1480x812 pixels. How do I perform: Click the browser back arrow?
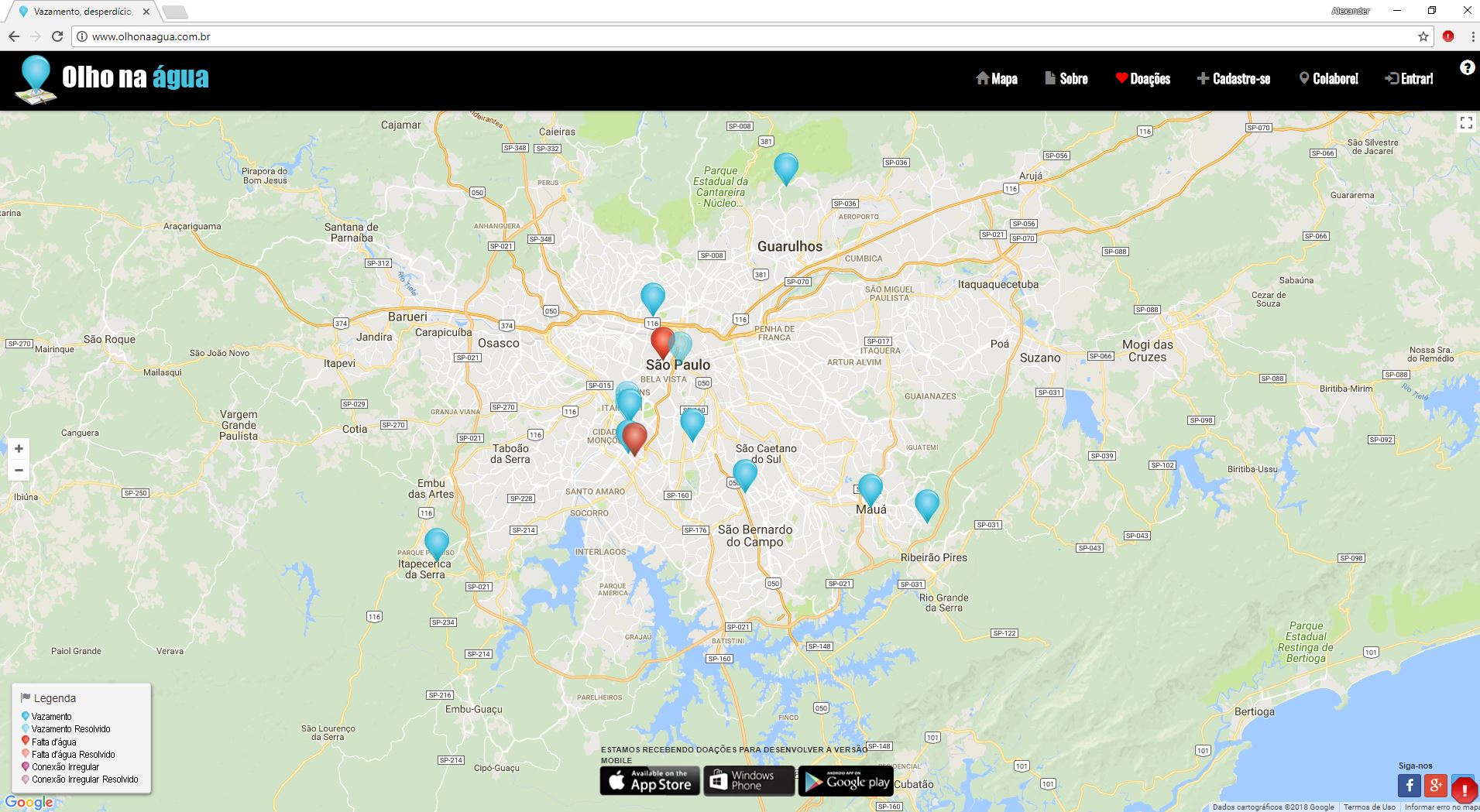[x=14, y=36]
